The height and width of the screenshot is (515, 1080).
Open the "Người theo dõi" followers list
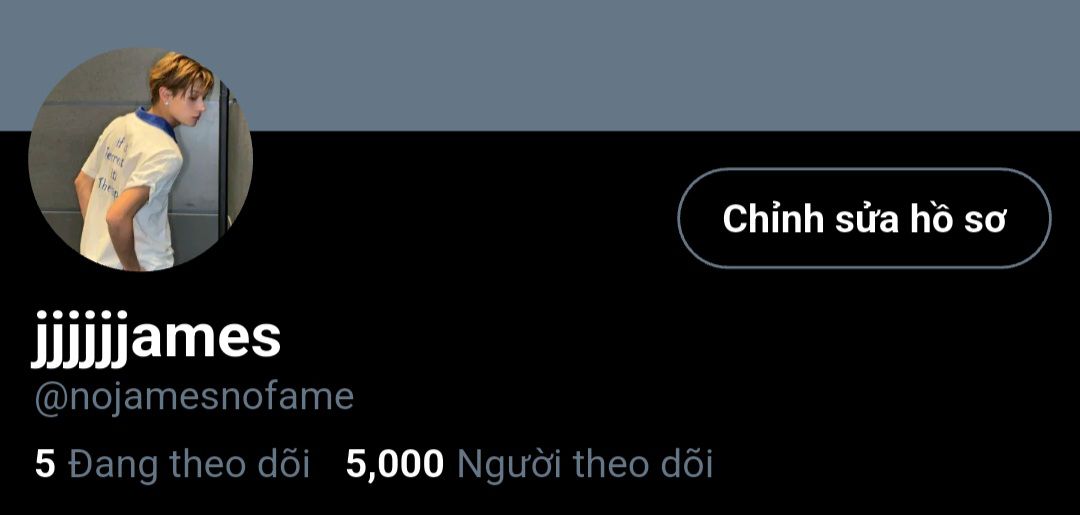click(x=529, y=463)
